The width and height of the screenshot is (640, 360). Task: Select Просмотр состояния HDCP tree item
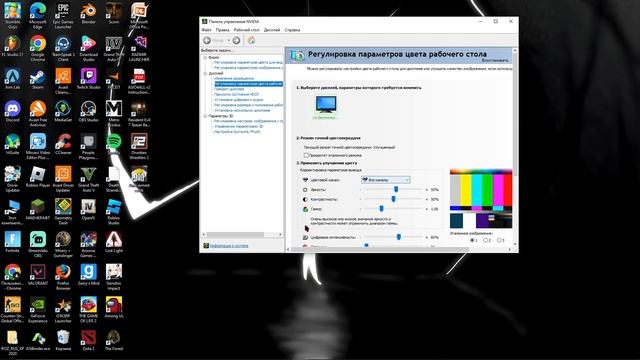[x=237, y=94]
